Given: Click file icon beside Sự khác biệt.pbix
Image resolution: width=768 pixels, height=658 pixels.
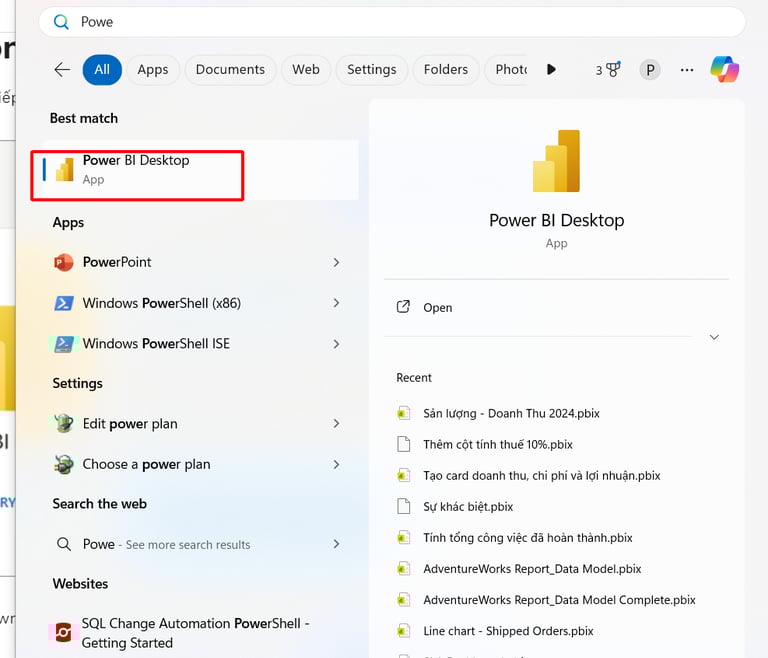Looking at the screenshot, I should pos(404,506).
